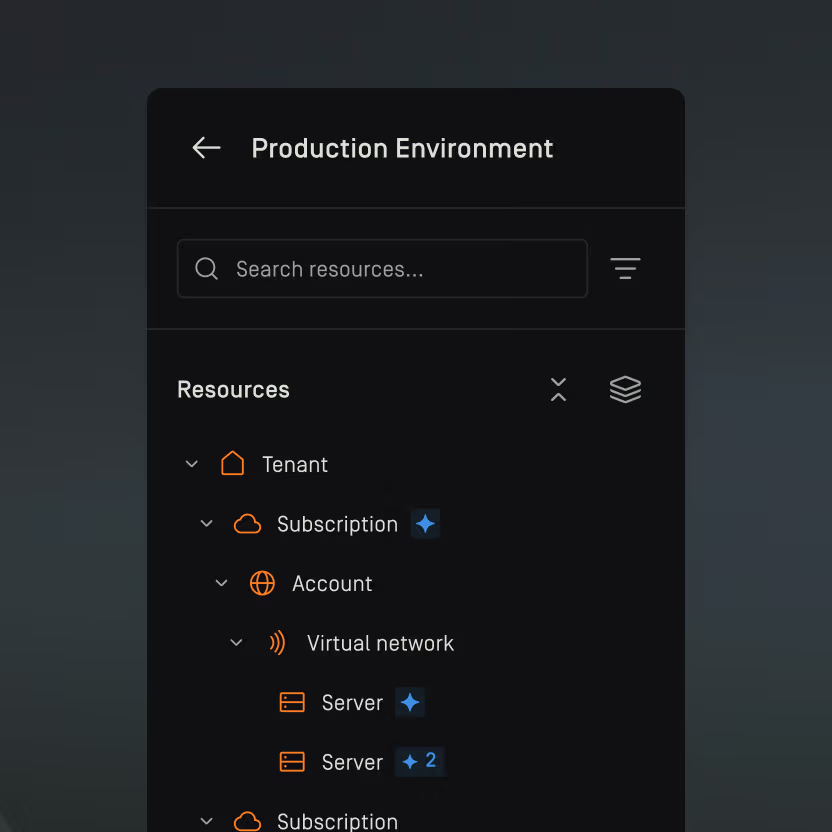Select the Account tree item
Screen dimensions: 832x832
click(331, 583)
